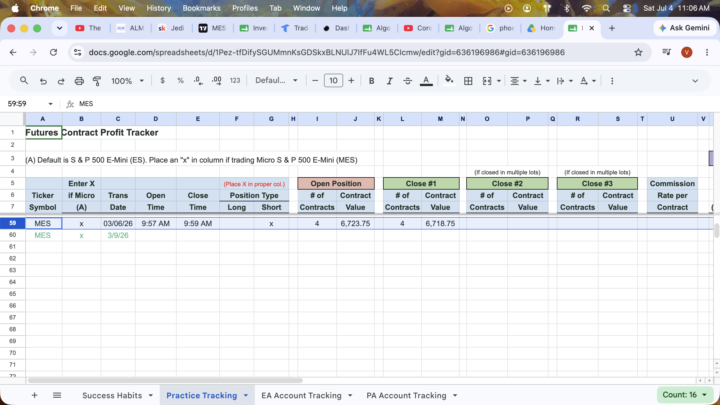Open text wrapping dropdown
The width and height of the screenshot is (720, 405).
pyautogui.click(x=564, y=81)
